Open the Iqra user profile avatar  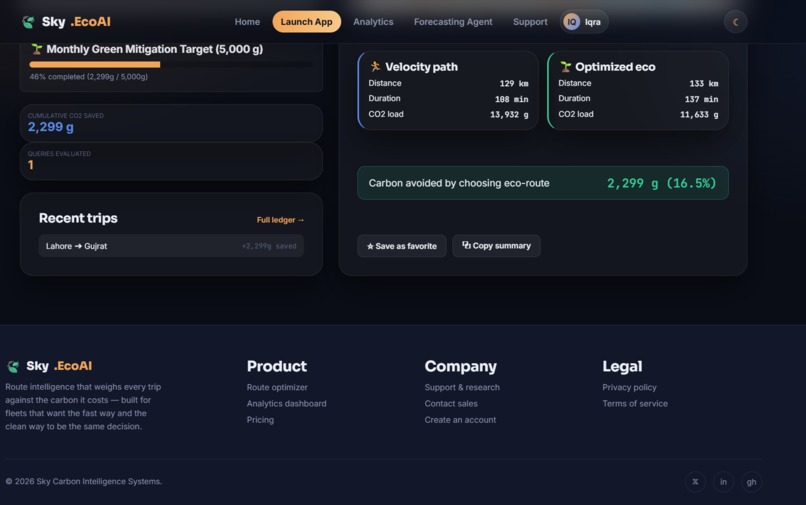572,22
